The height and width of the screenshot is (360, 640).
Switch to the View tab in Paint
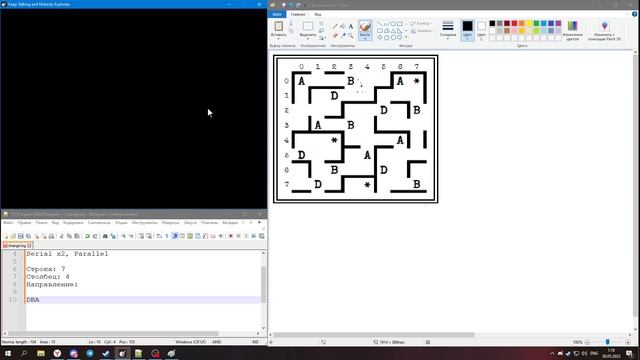318,14
